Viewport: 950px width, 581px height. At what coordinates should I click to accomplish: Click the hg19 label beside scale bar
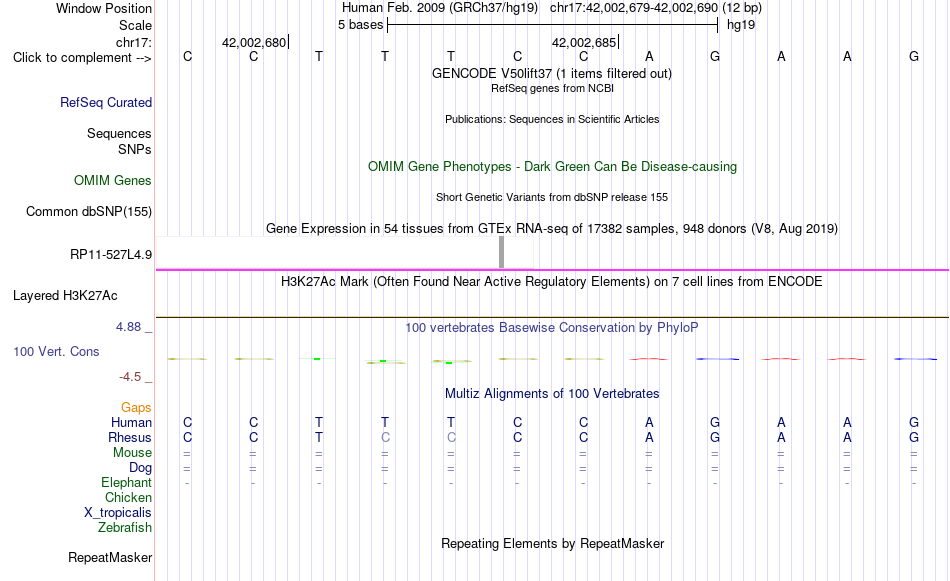pos(740,25)
